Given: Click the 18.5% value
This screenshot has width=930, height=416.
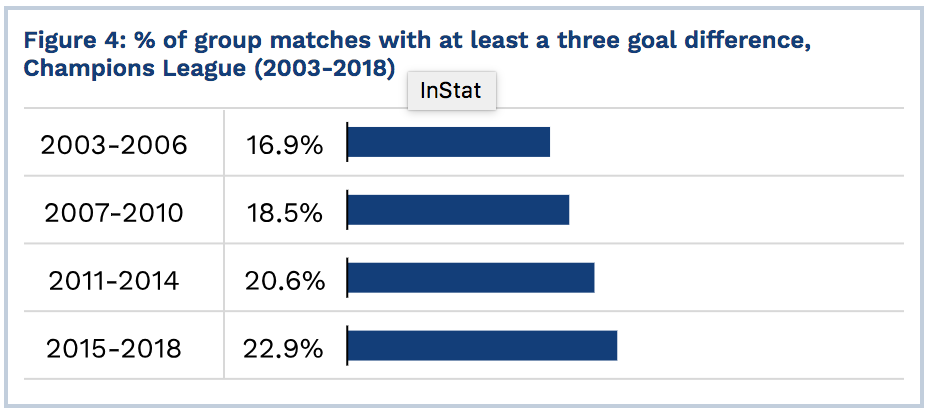Looking at the screenshot, I should pos(285,212).
